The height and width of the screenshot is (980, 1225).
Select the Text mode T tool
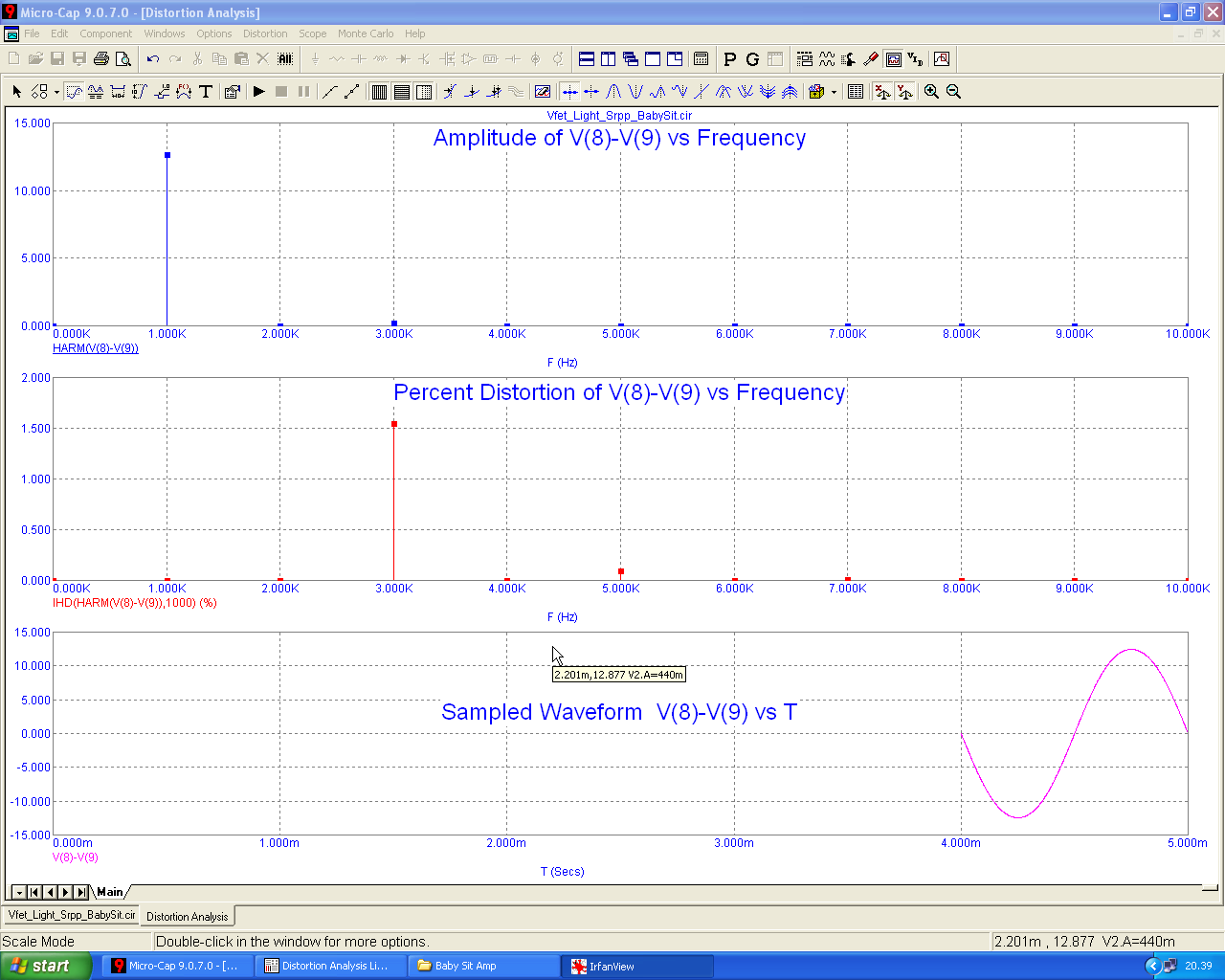pyautogui.click(x=206, y=92)
